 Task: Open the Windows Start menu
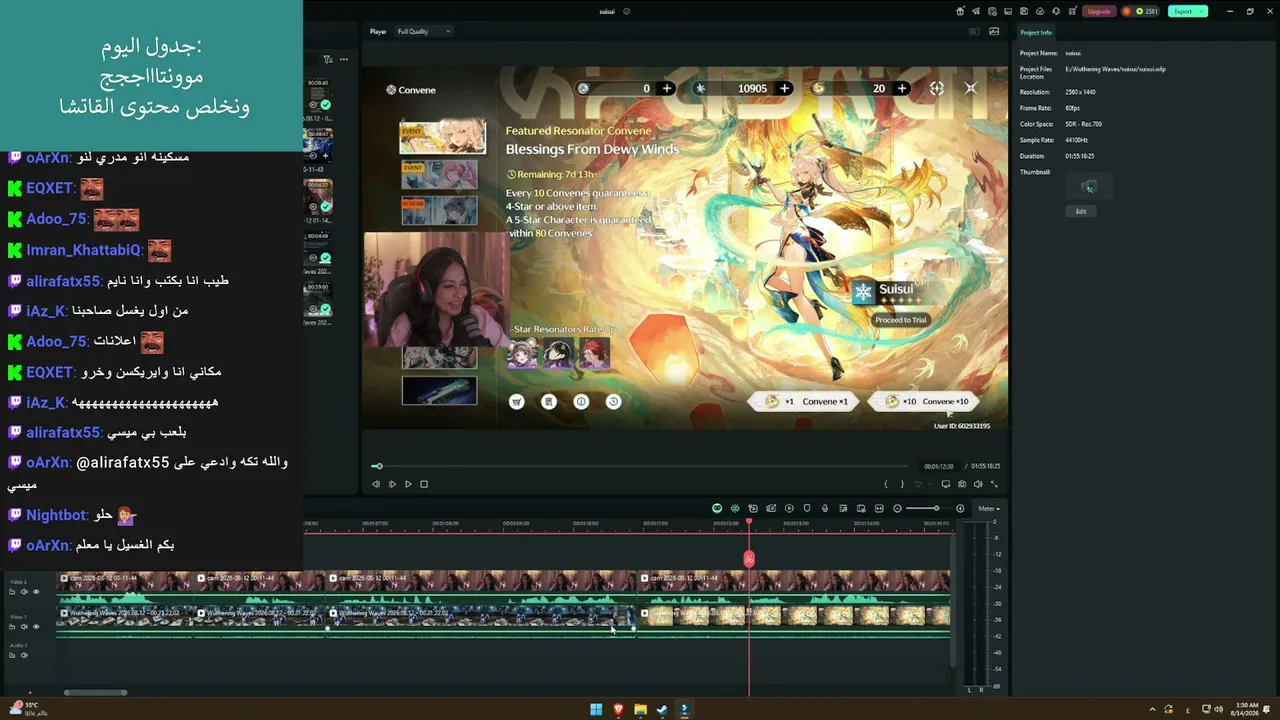596,710
